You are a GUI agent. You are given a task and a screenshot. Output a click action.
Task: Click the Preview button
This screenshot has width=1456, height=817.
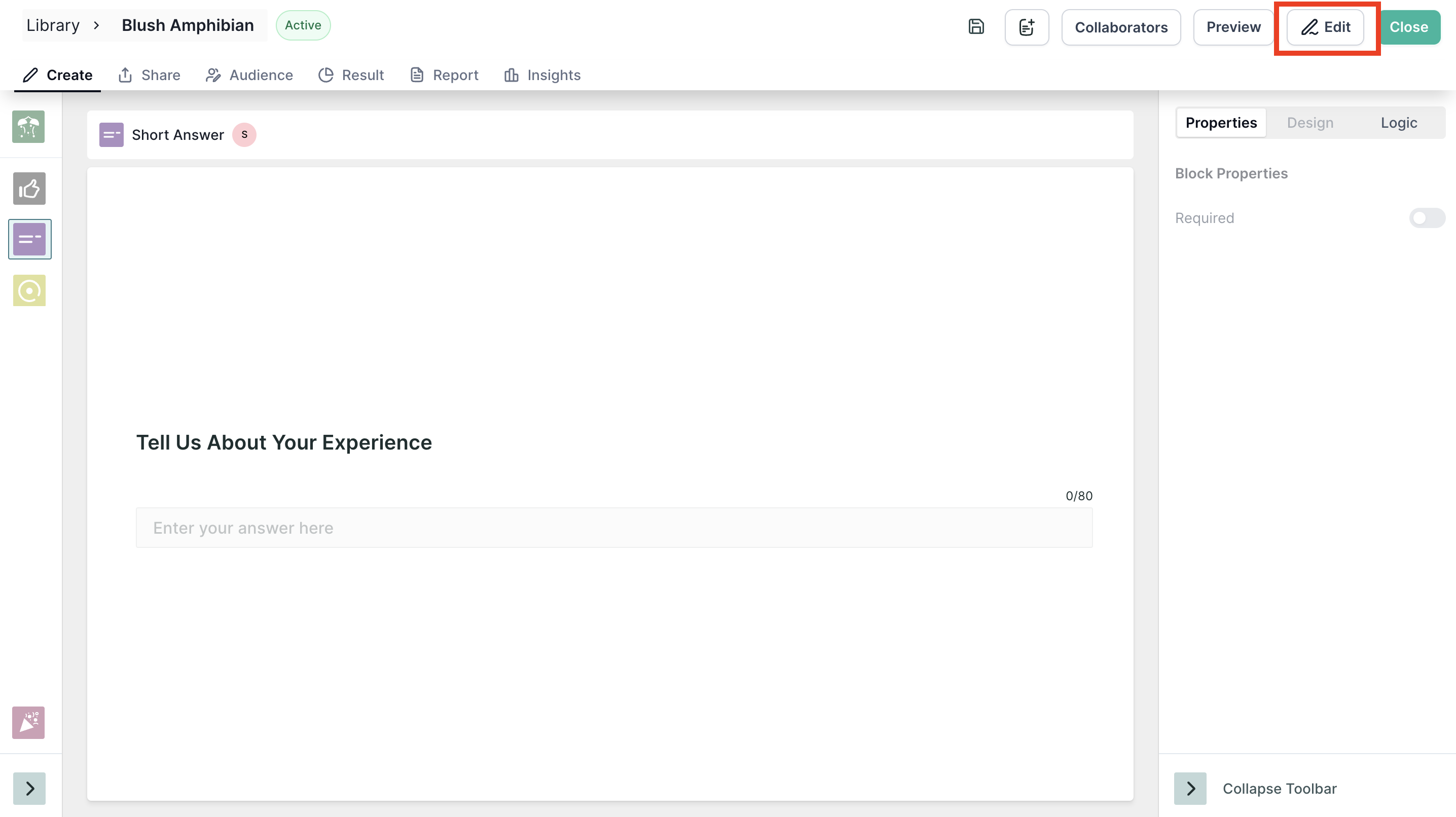(x=1233, y=27)
